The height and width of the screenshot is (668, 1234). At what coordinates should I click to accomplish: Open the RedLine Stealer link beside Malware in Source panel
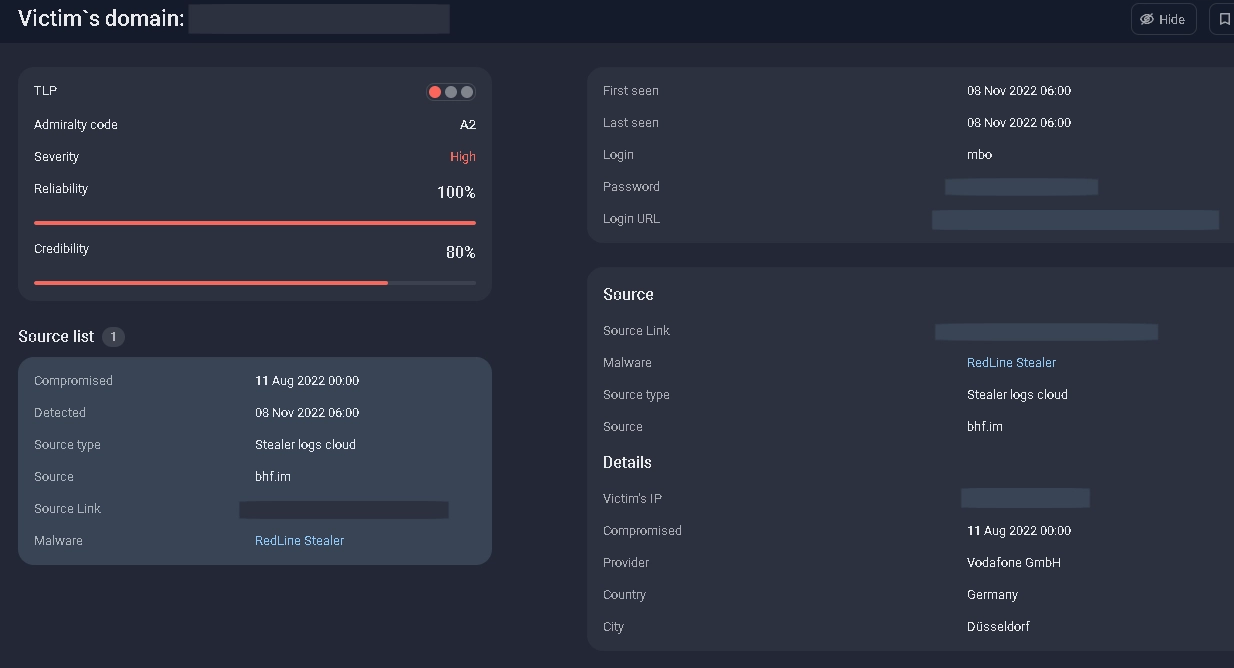[1011, 363]
